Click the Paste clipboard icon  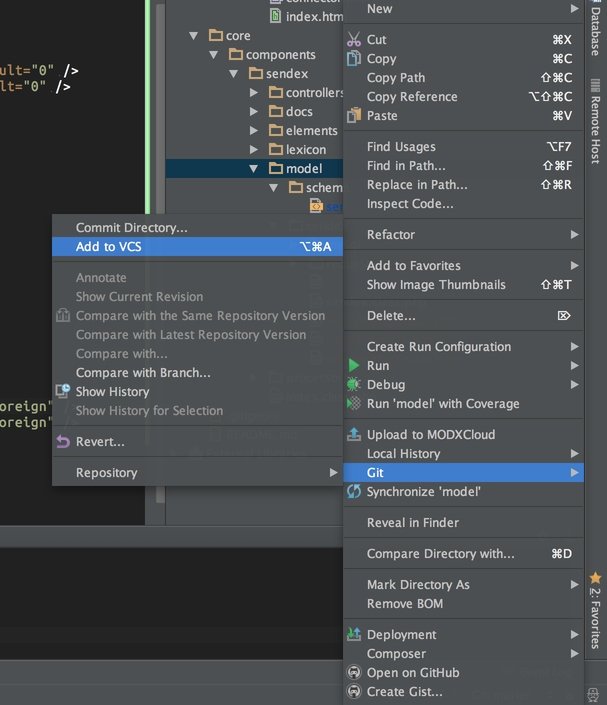point(354,116)
